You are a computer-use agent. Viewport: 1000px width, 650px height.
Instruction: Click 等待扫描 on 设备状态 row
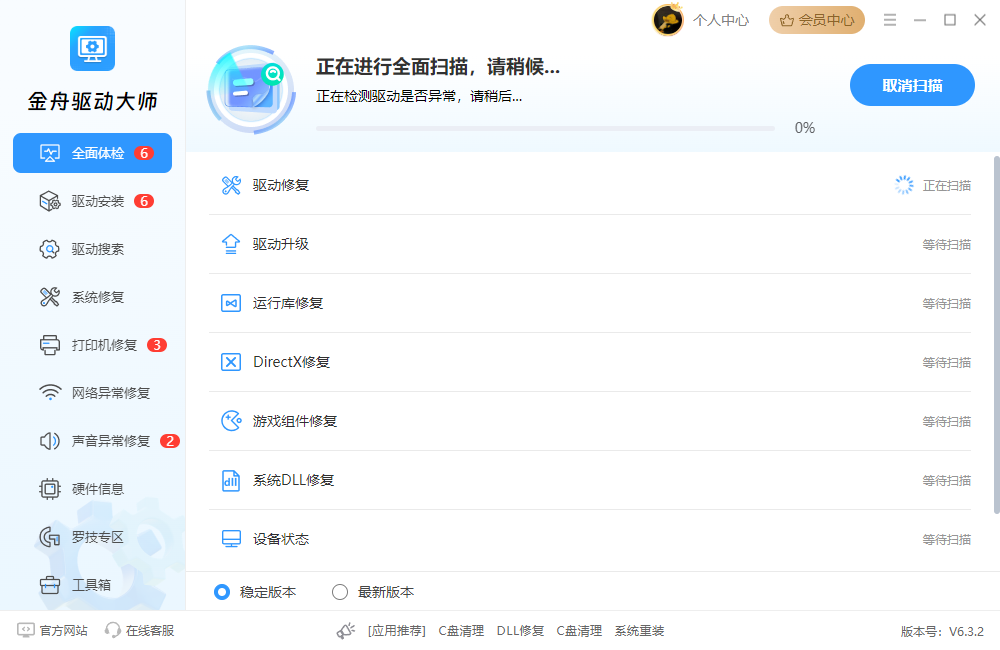click(x=946, y=540)
